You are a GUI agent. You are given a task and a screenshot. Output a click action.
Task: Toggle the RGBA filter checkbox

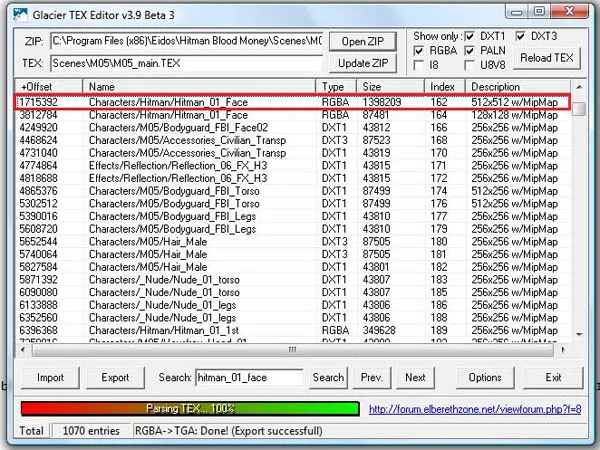[421, 51]
